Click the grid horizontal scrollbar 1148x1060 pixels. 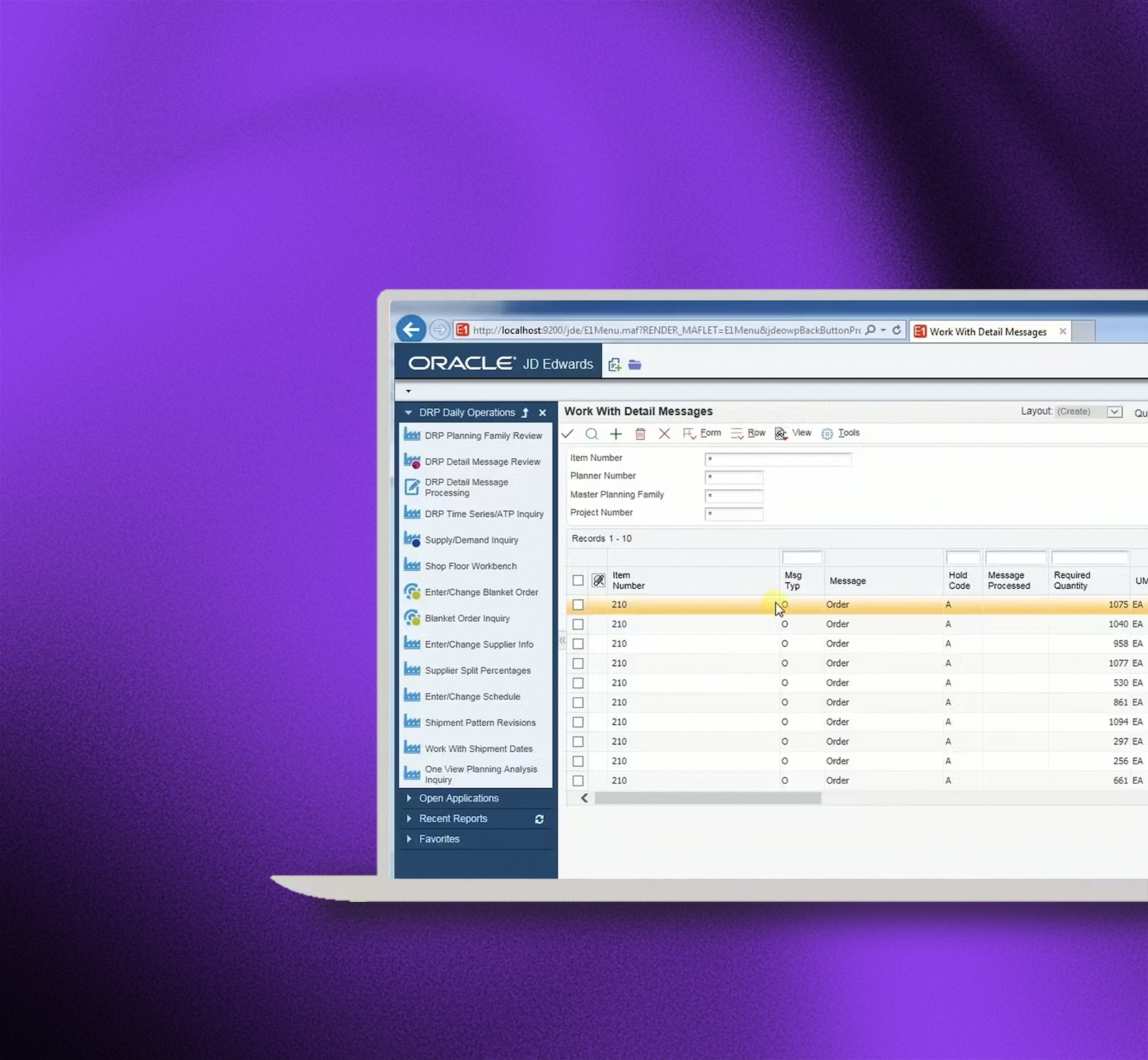pos(707,798)
